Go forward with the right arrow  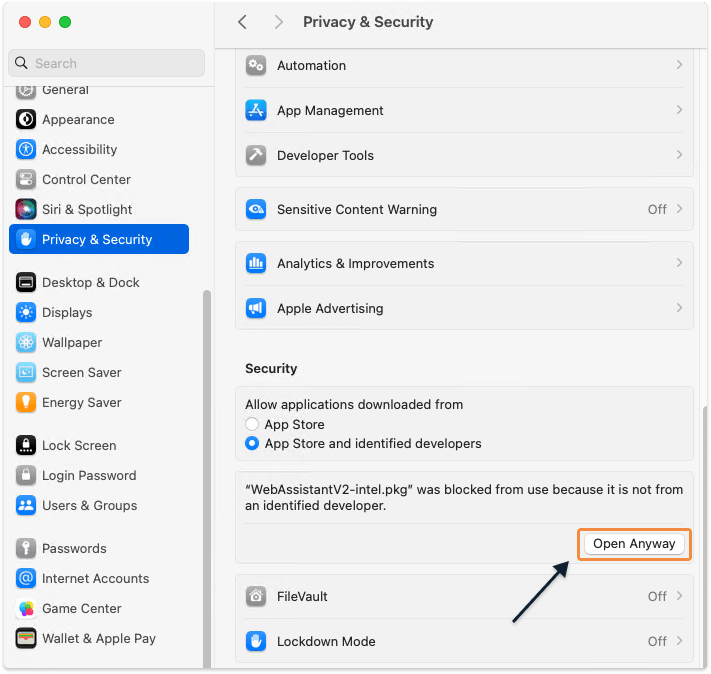[278, 22]
